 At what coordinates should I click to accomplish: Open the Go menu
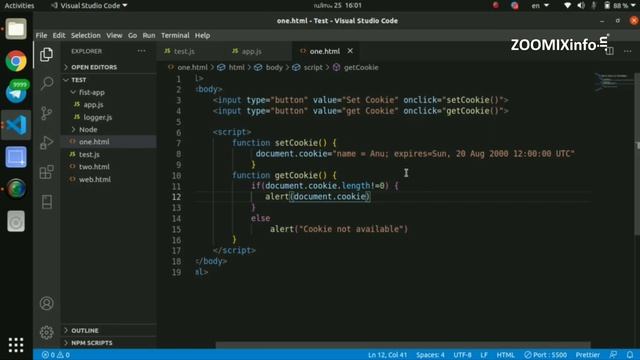click(x=132, y=36)
